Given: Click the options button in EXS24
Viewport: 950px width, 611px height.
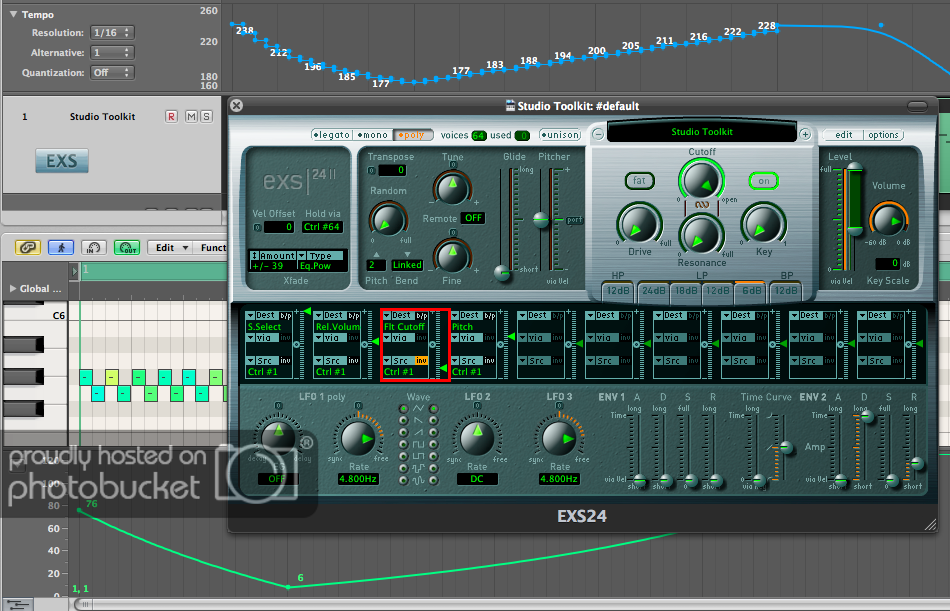Looking at the screenshot, I should (883, 134).
